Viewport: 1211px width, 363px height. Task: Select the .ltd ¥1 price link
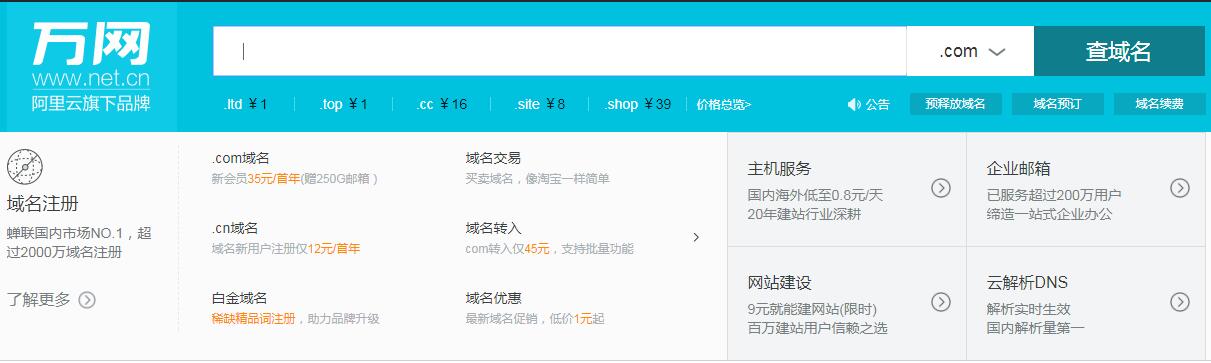(x=245, y=104)
